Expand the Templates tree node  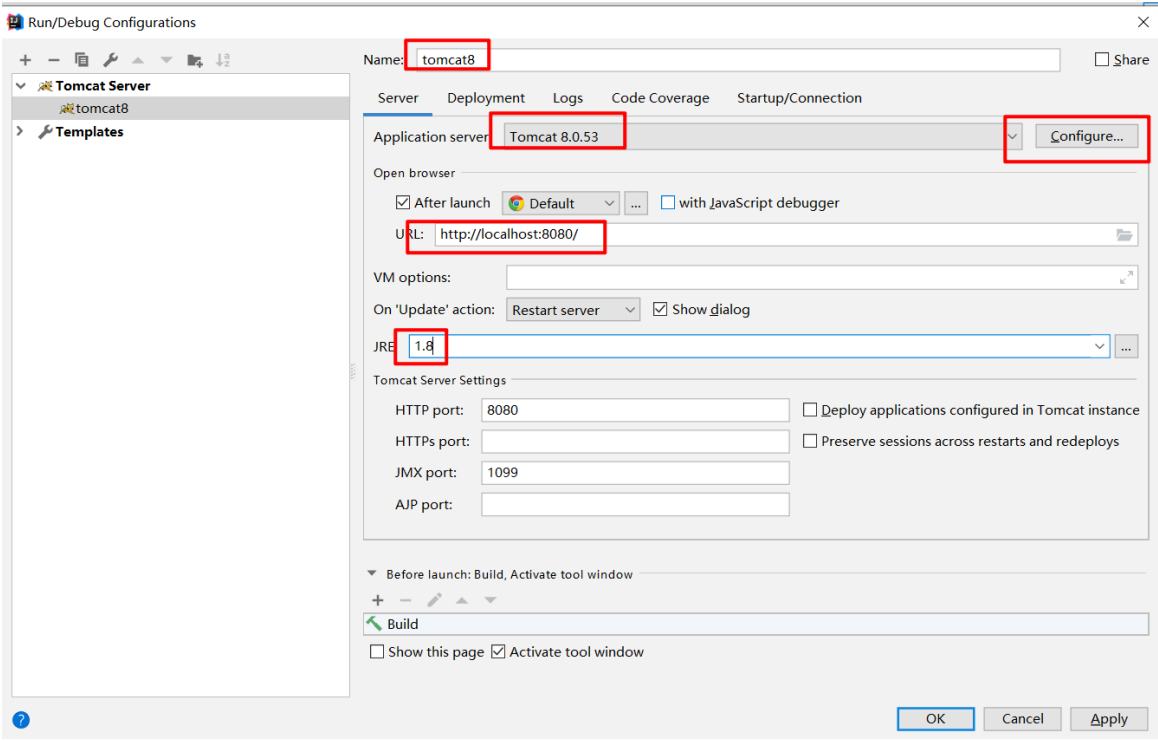point(21,132)
